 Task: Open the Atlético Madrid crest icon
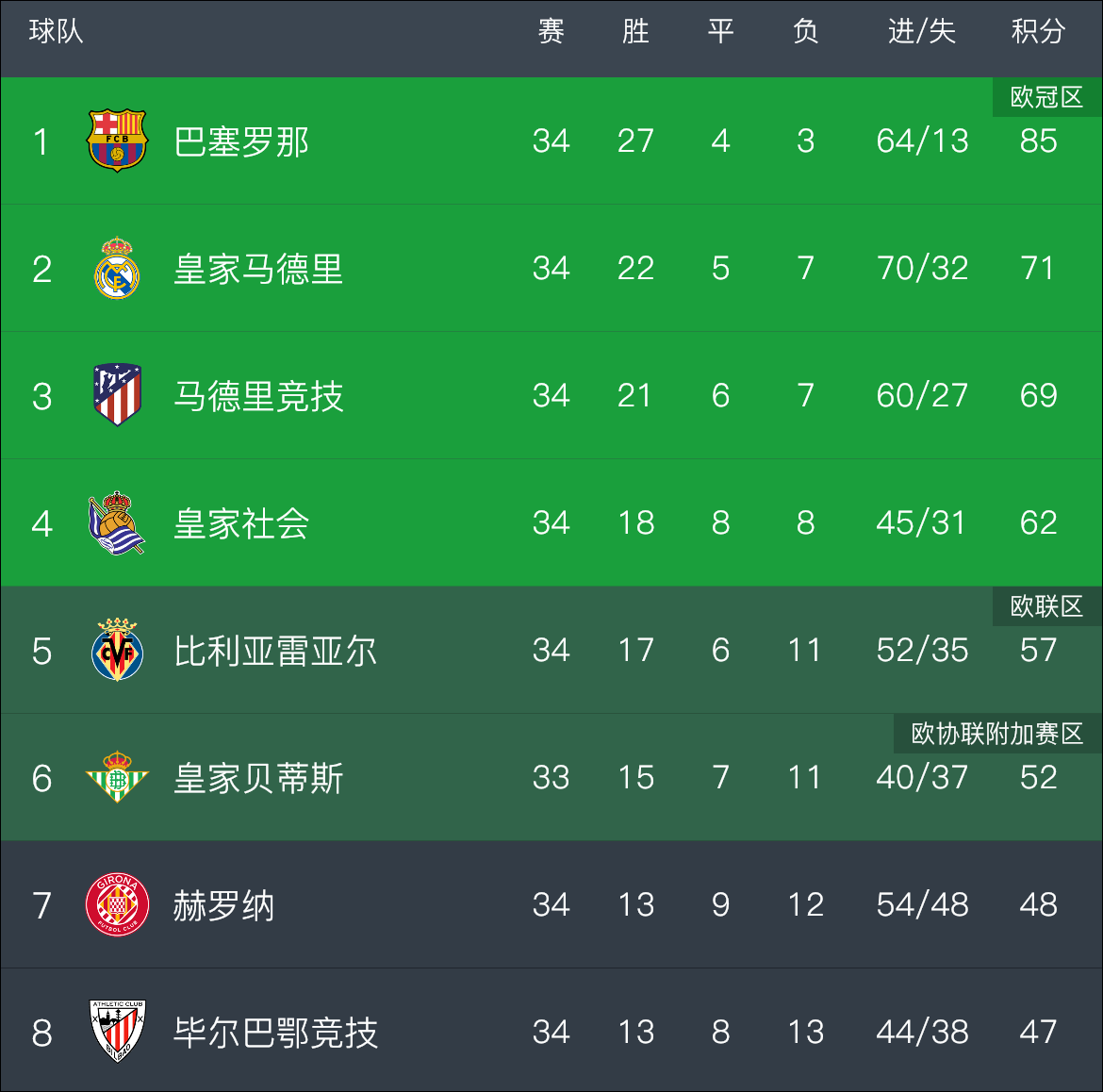pos(117,395)
